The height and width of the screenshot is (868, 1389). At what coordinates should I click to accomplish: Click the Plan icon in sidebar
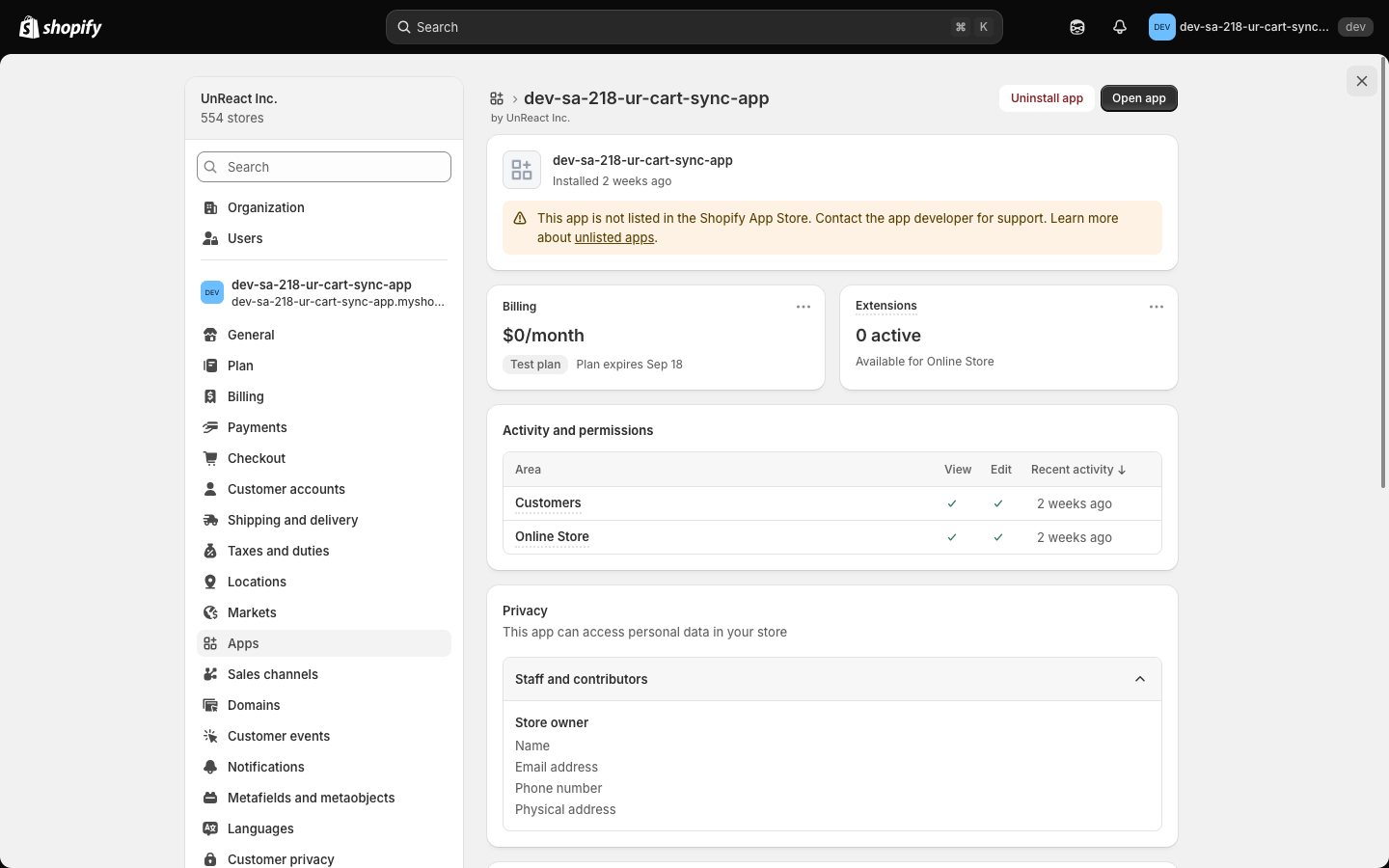click(x=210, y=366)
